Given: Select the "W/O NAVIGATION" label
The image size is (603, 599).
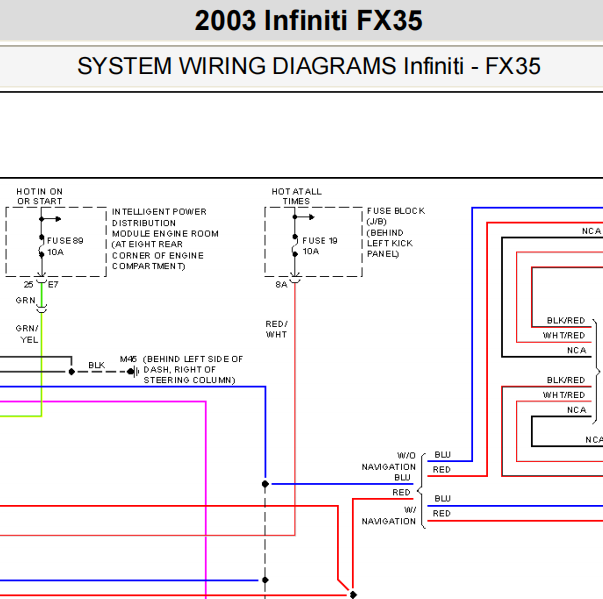Looking at the screenshot, I should [388, 461].
